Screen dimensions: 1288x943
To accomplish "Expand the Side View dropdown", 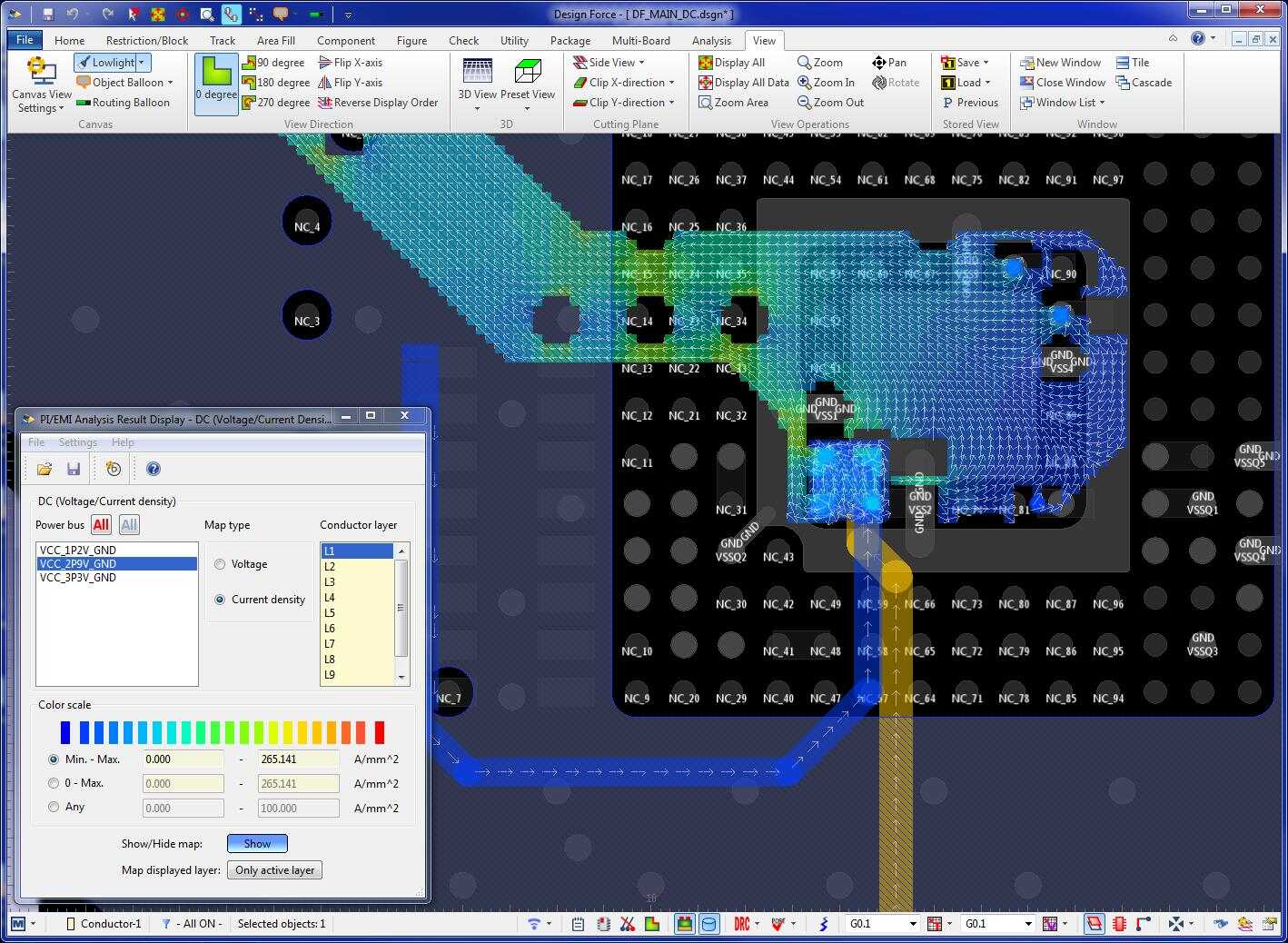I will point(641,63).
